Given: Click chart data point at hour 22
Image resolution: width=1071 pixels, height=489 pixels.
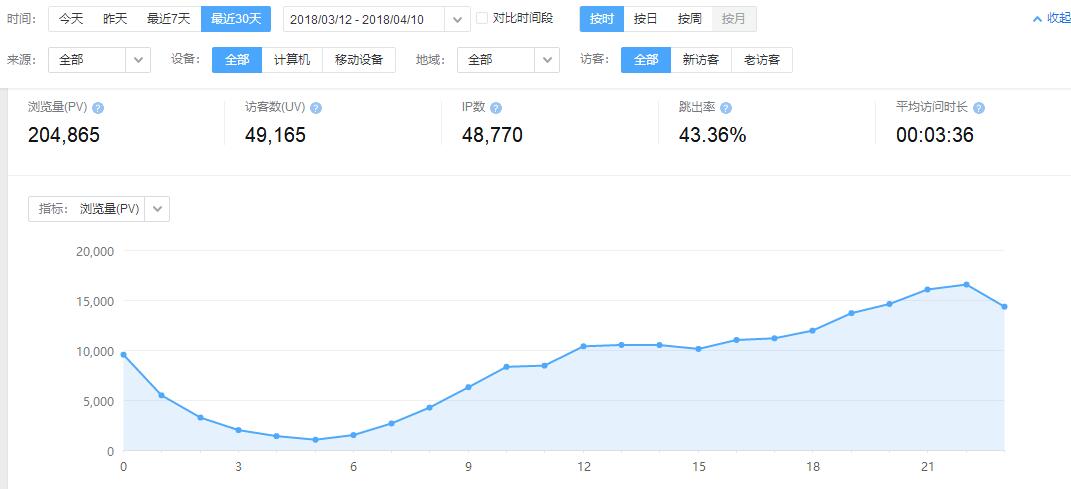Looking at the screenshot, I should [966, 284].
